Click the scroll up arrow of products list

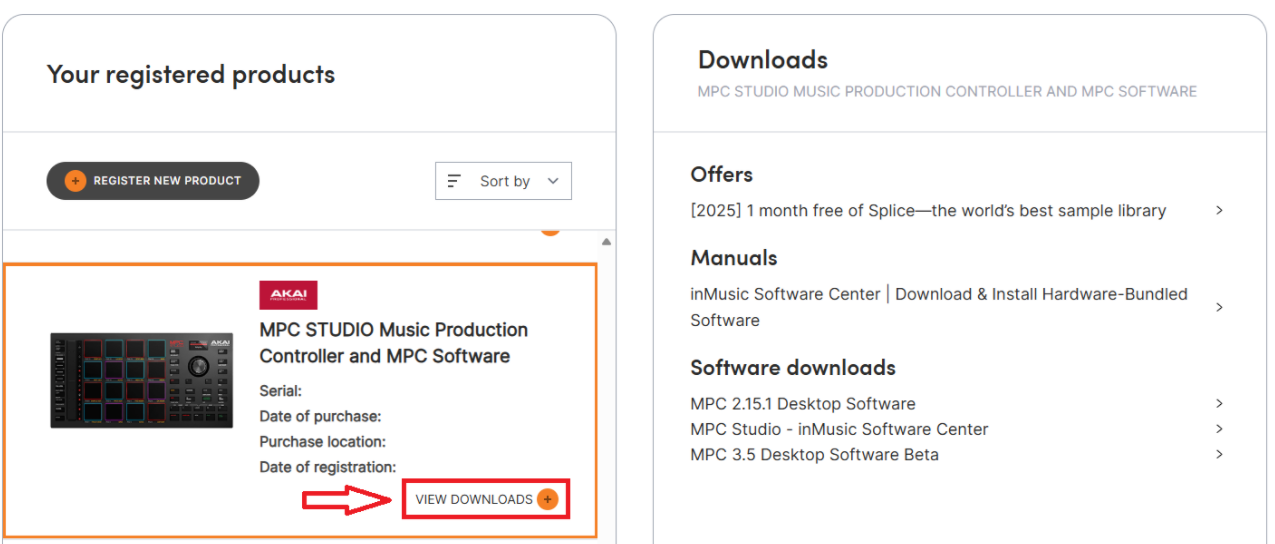point(606,242)
